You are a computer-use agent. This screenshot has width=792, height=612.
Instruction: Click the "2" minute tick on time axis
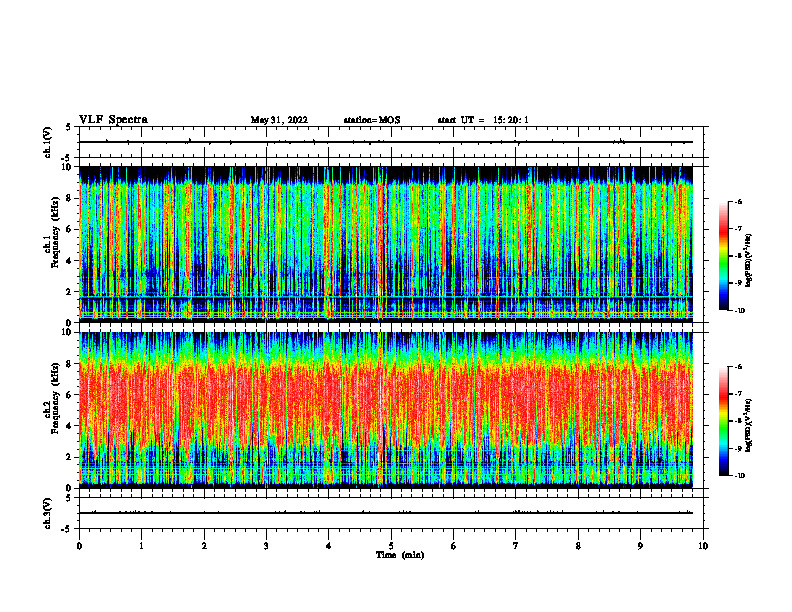pyautogui.click(x=204, y=546)
